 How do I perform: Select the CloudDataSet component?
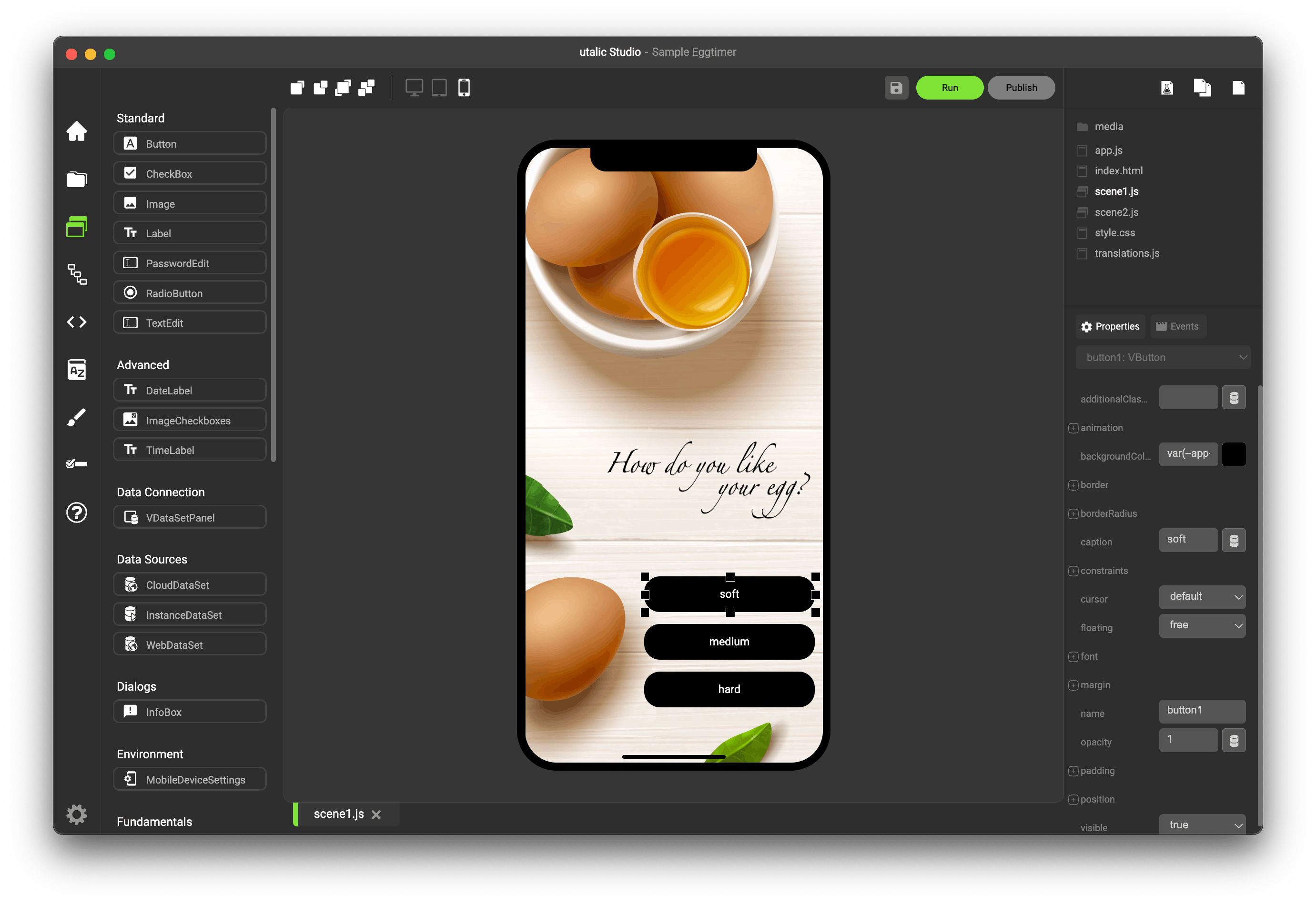[x=190, y=584]
